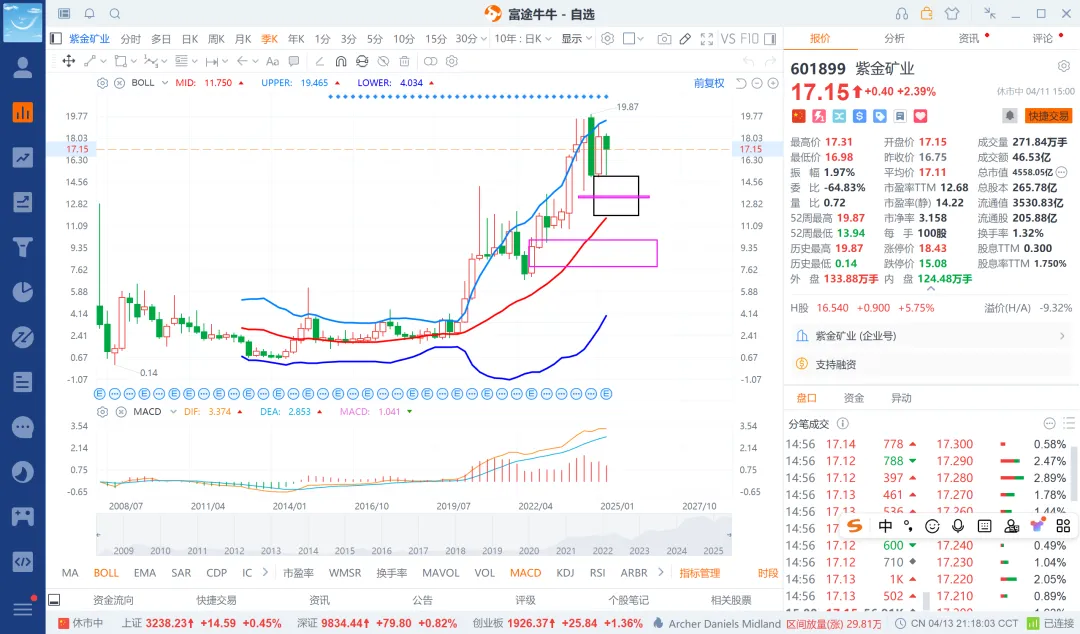This screenshot has height=634, width=1080.
Task: Click the screenshot camera icon in chart toolbar
Action: (664, 39)
